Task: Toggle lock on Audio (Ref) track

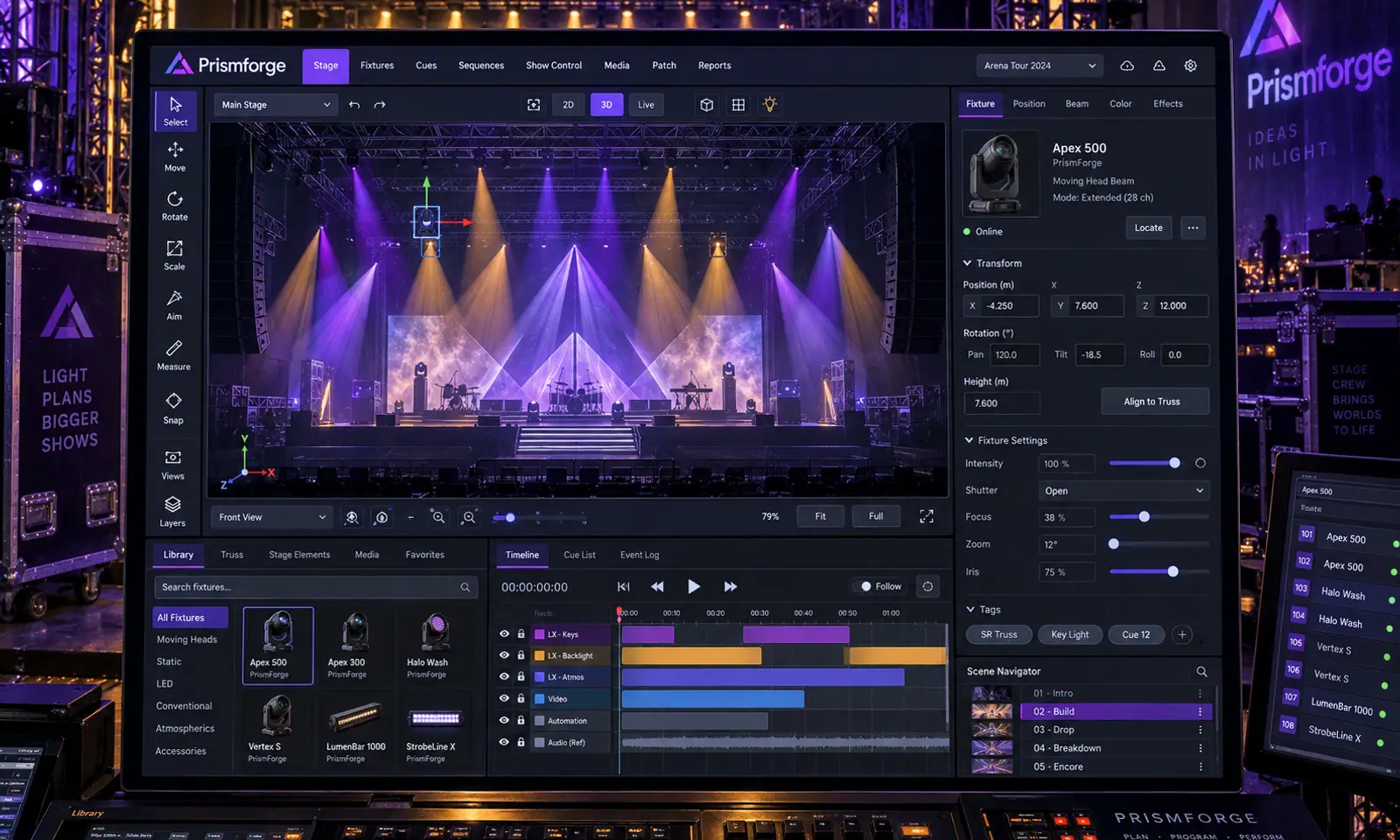Action: pyautogui.click(x=521, y=742)
